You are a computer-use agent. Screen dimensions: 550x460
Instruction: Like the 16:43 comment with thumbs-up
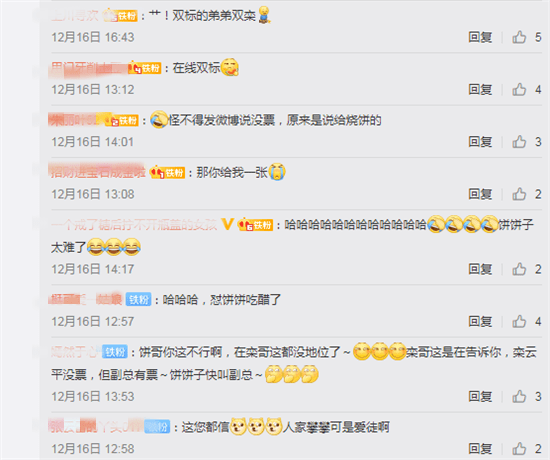pyautogui.click(x=519, y=37)
